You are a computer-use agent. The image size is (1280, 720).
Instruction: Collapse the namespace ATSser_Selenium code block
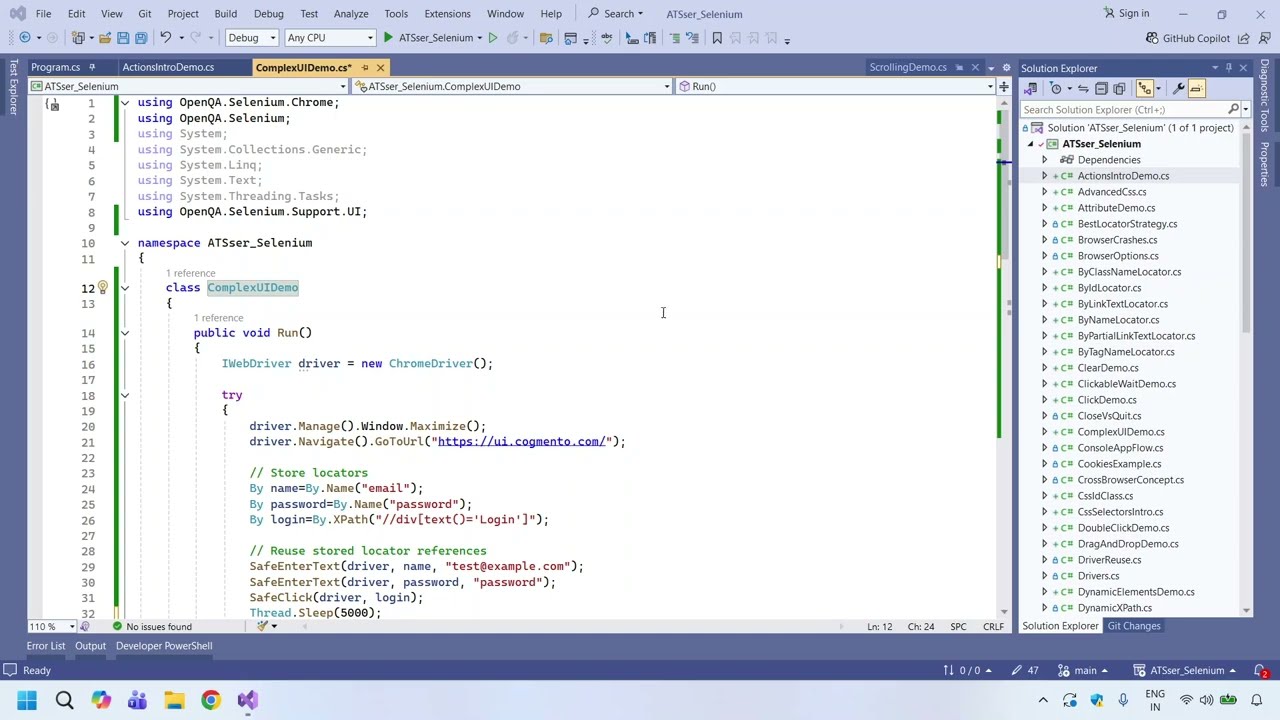point(124,243)
